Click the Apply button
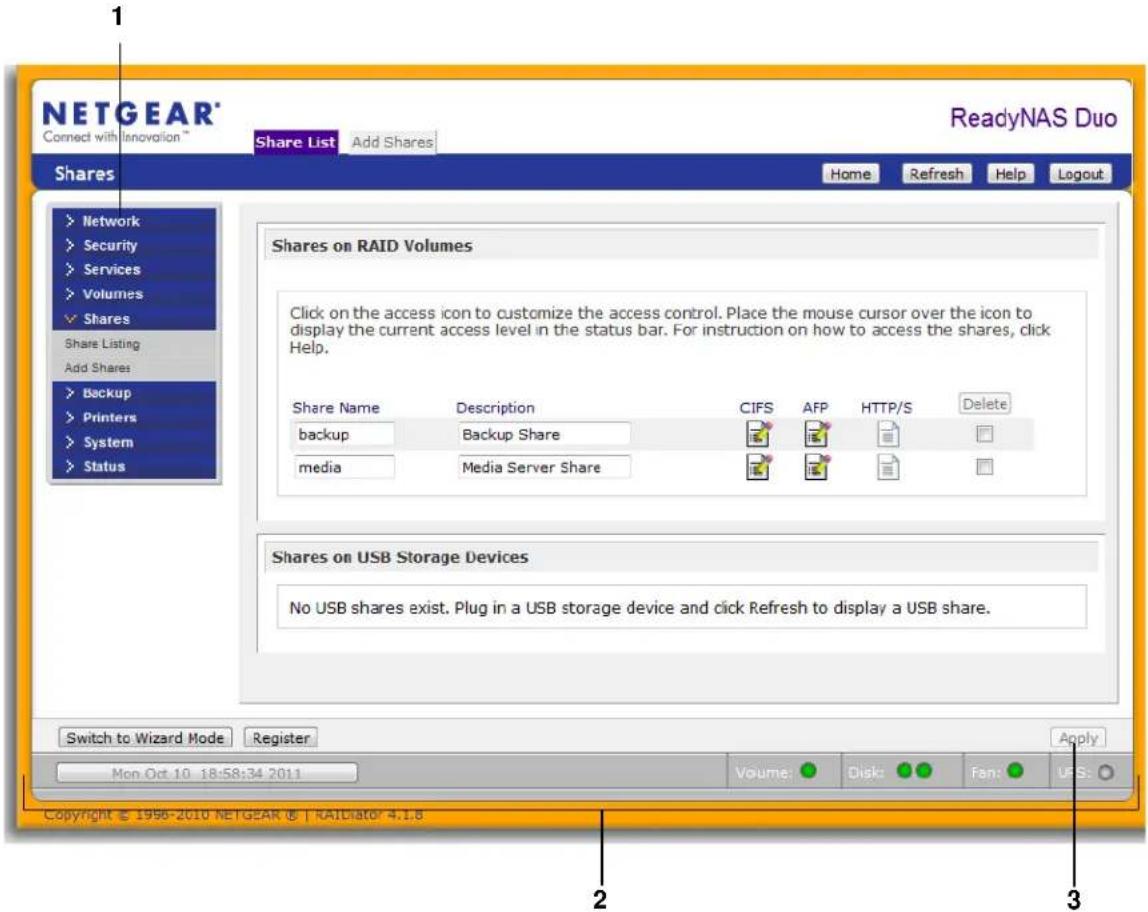 coord(1078,738)
